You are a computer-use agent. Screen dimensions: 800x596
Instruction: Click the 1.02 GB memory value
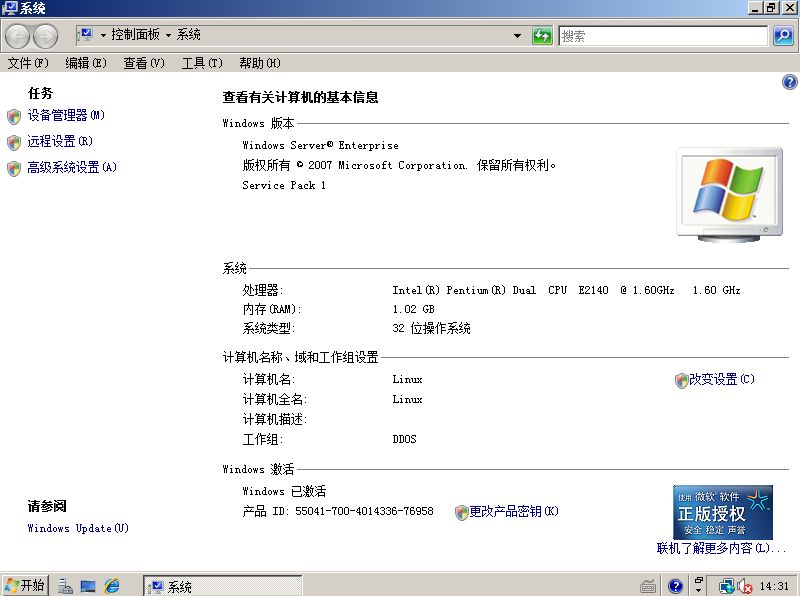pos(413,309)
